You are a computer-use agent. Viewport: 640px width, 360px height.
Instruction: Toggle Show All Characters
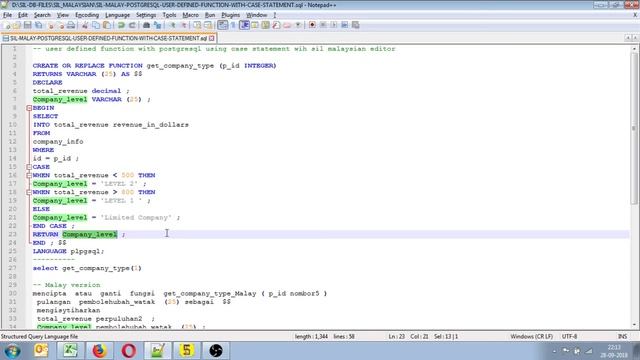pyautogui.click(x=233, y=25)
